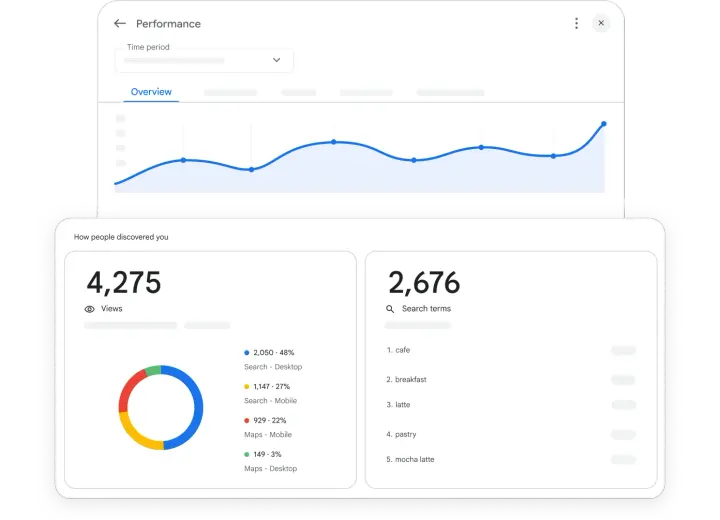Viewport: 720px width, 520px height.
Task: Select search term '4. pastry'
Action: coord(401,434)
